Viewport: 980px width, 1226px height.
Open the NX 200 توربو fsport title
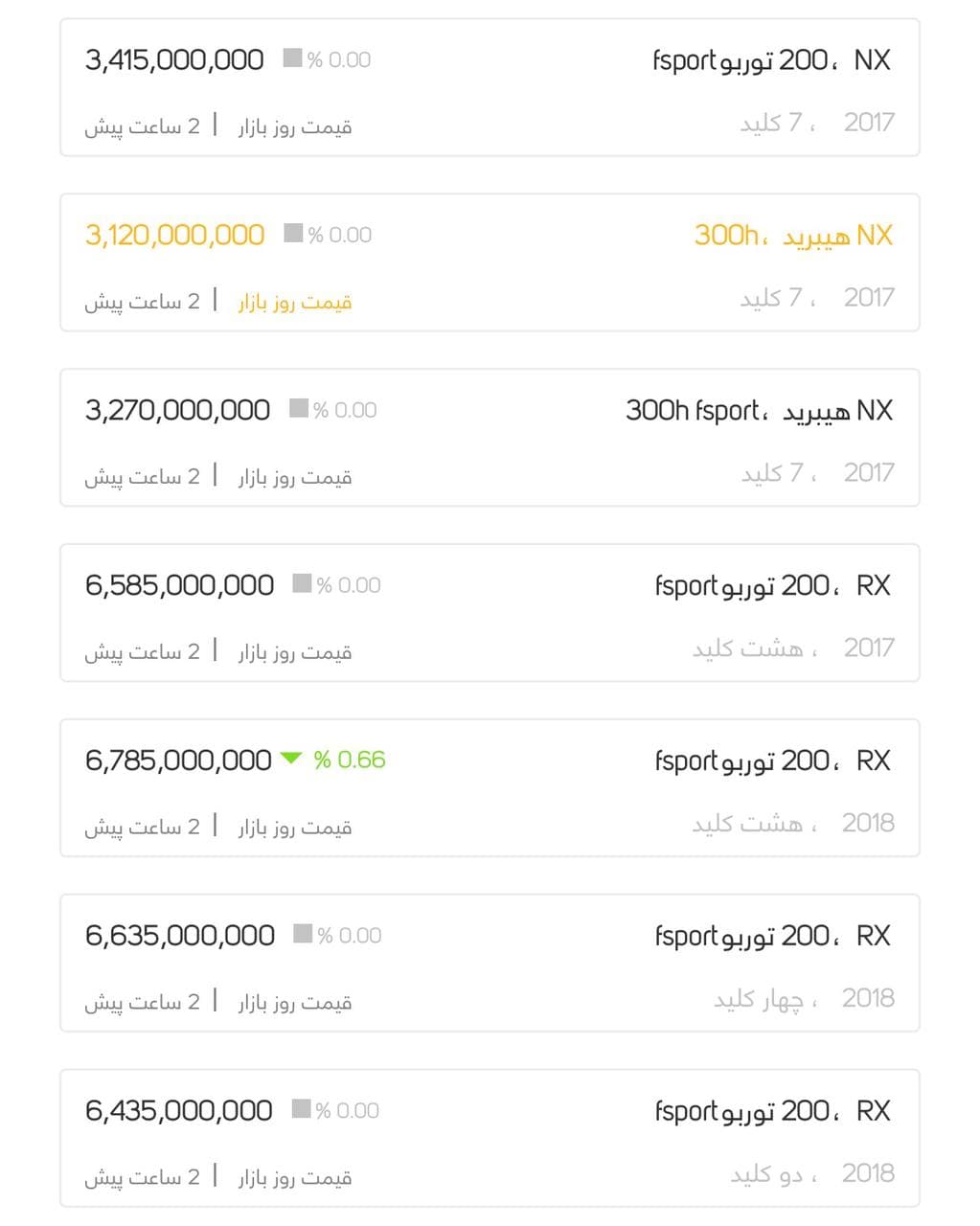pyautogui.click(x=771, y=60)
